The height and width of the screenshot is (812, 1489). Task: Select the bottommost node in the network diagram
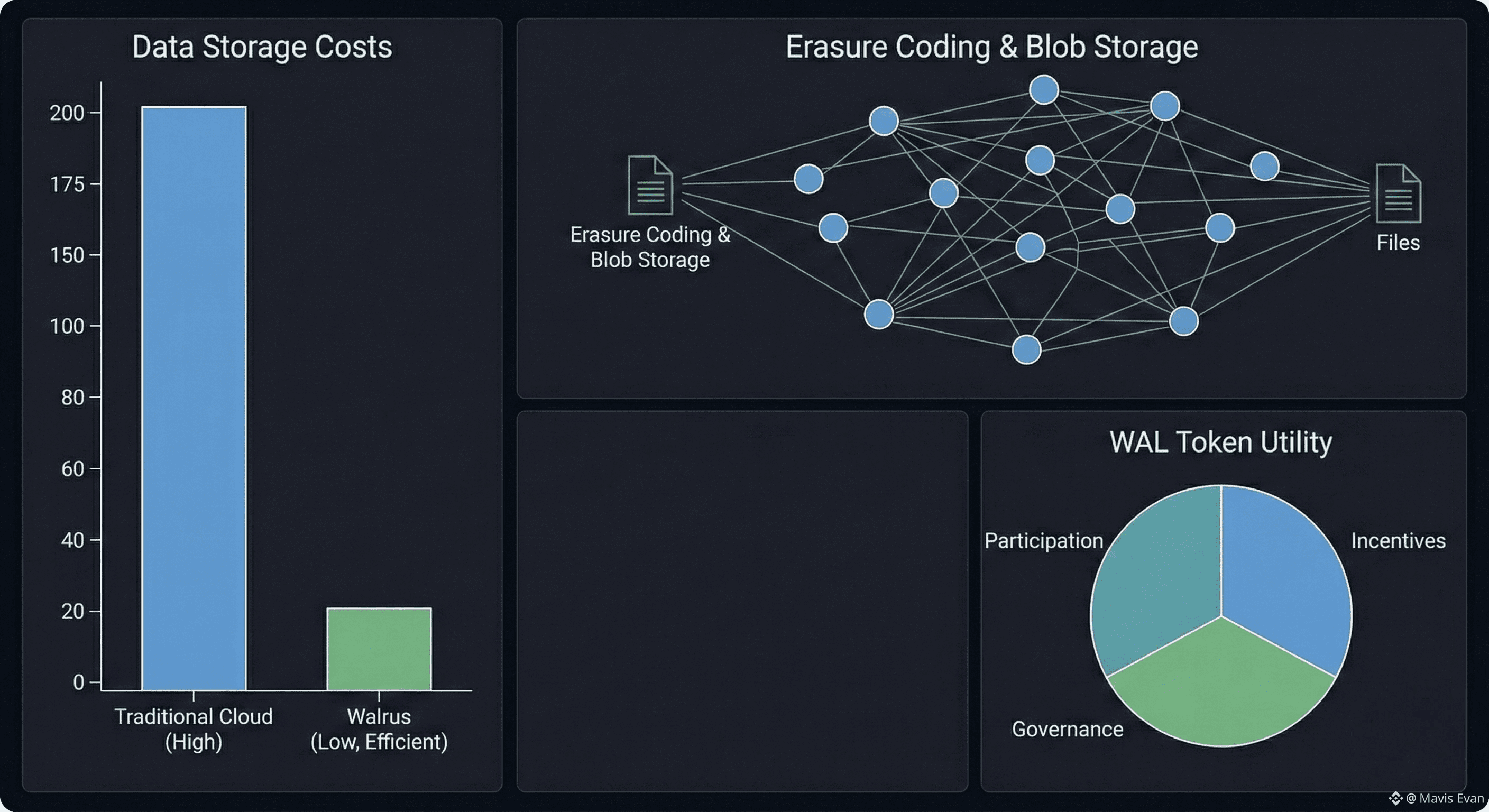point(1026,349)
